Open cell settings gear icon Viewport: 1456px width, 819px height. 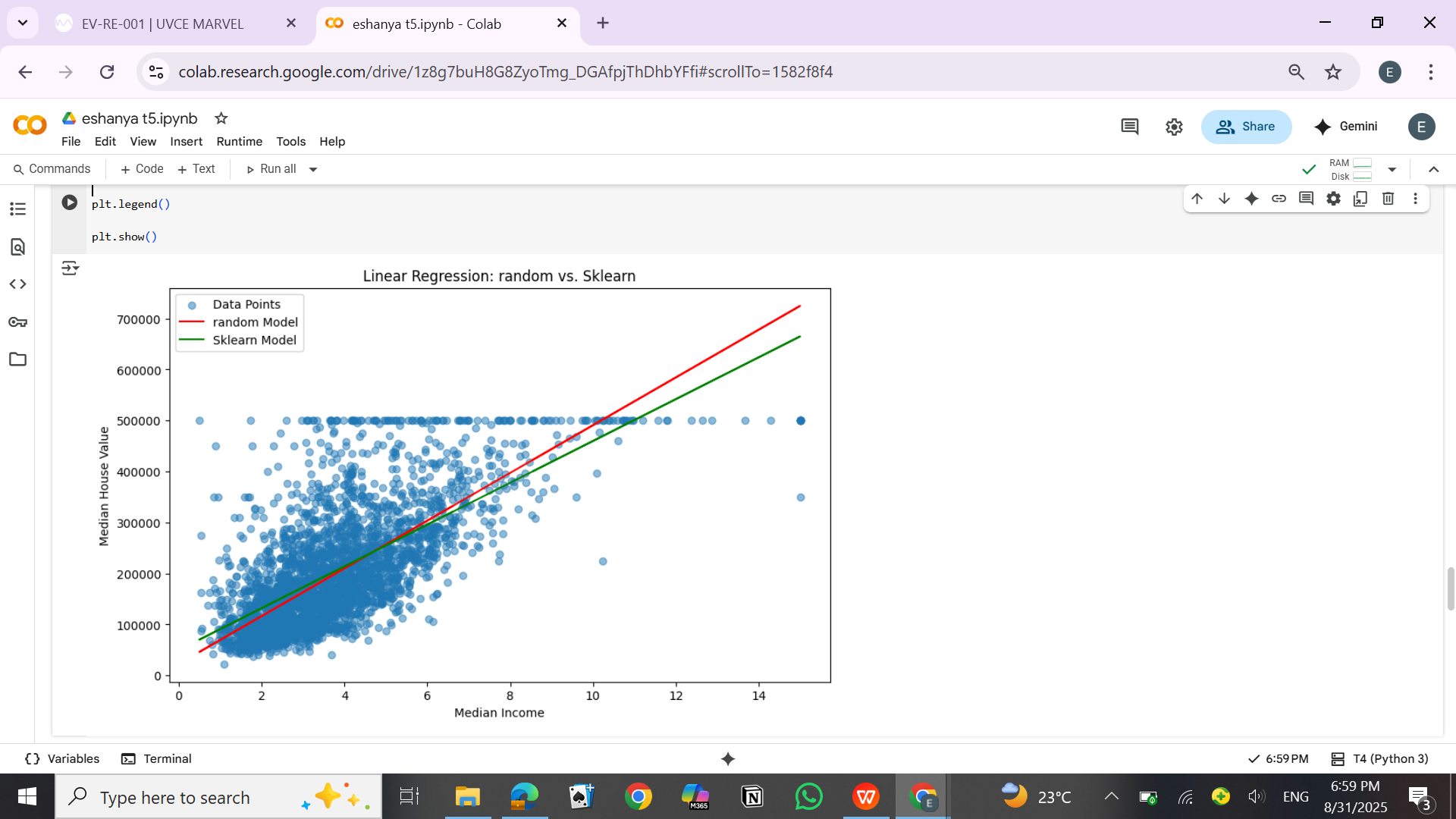pos(1333,199)
